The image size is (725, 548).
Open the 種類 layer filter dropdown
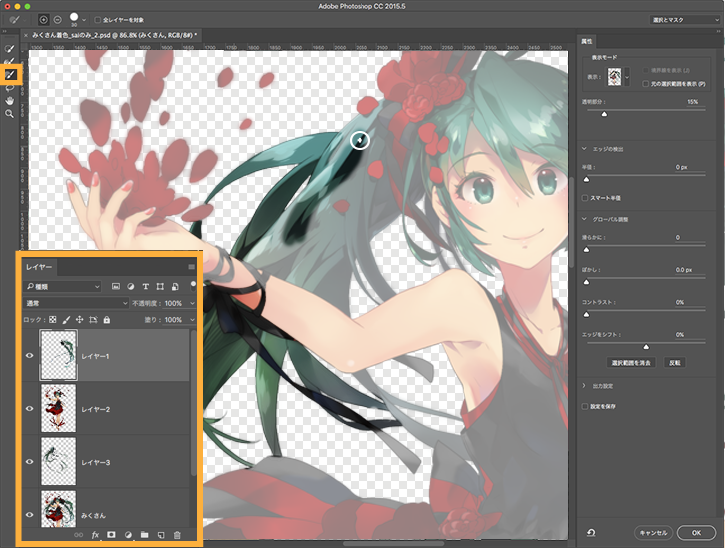pyautogui.click(x=63, y=287)
